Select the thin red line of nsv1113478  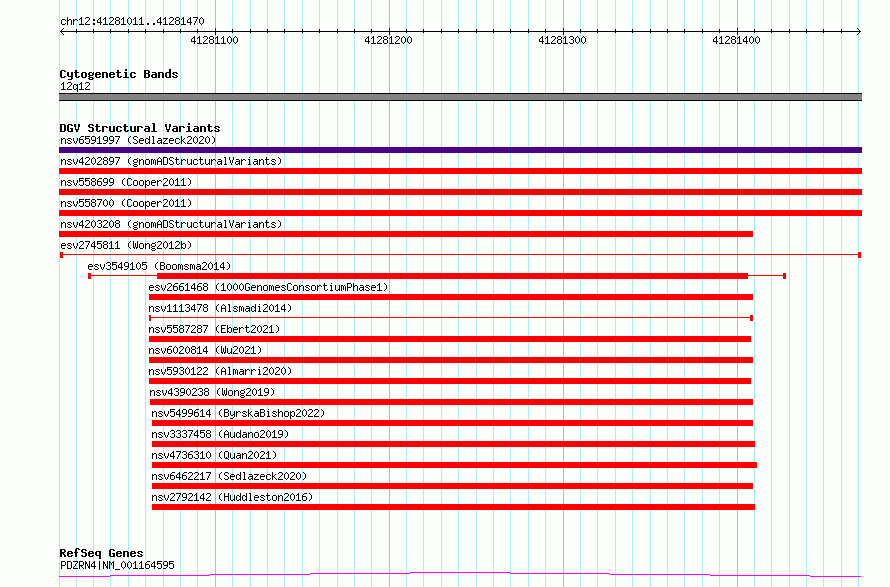(451, 318)
